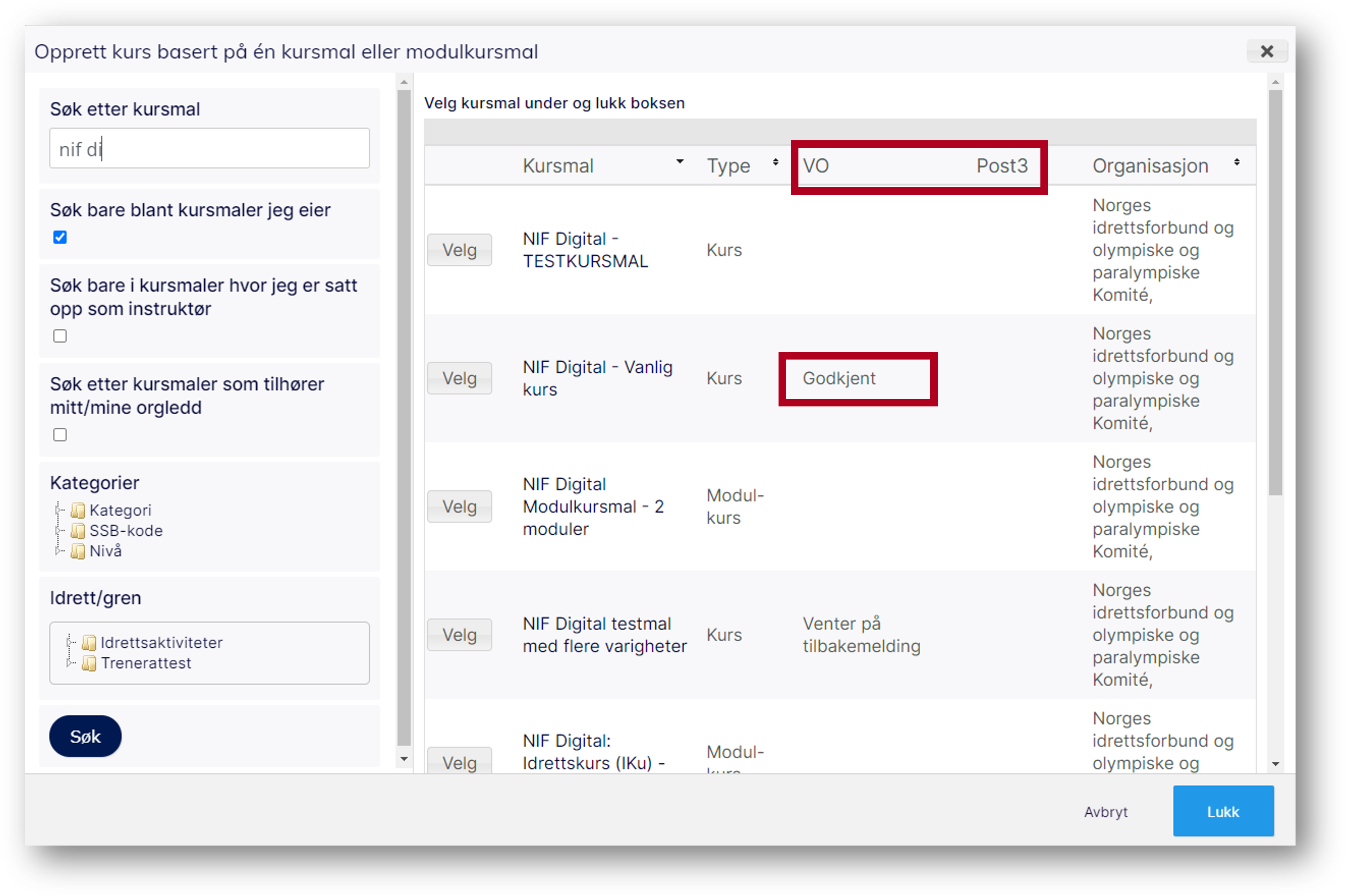Viewport: 1346px width, 896px height.
Task: Click left panel scrollbar up arrow
Action: (x=404, y=82)
